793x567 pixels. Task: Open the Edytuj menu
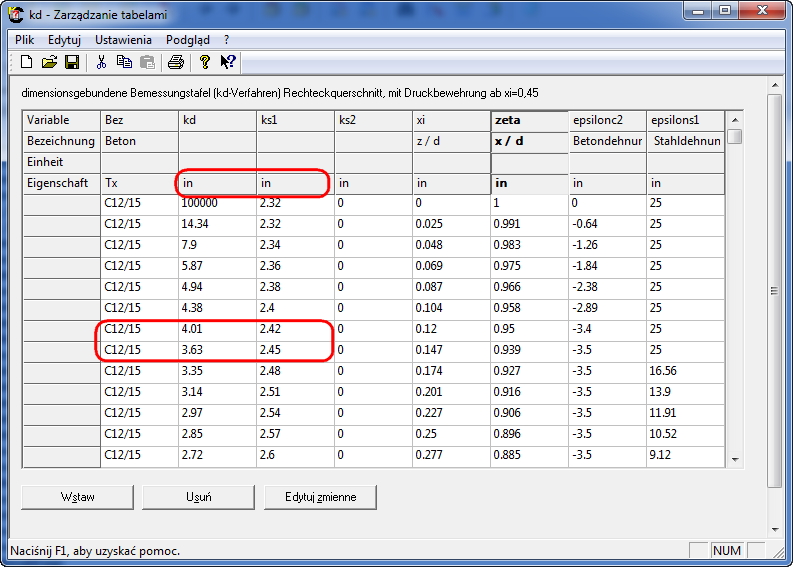click(64, 40)
